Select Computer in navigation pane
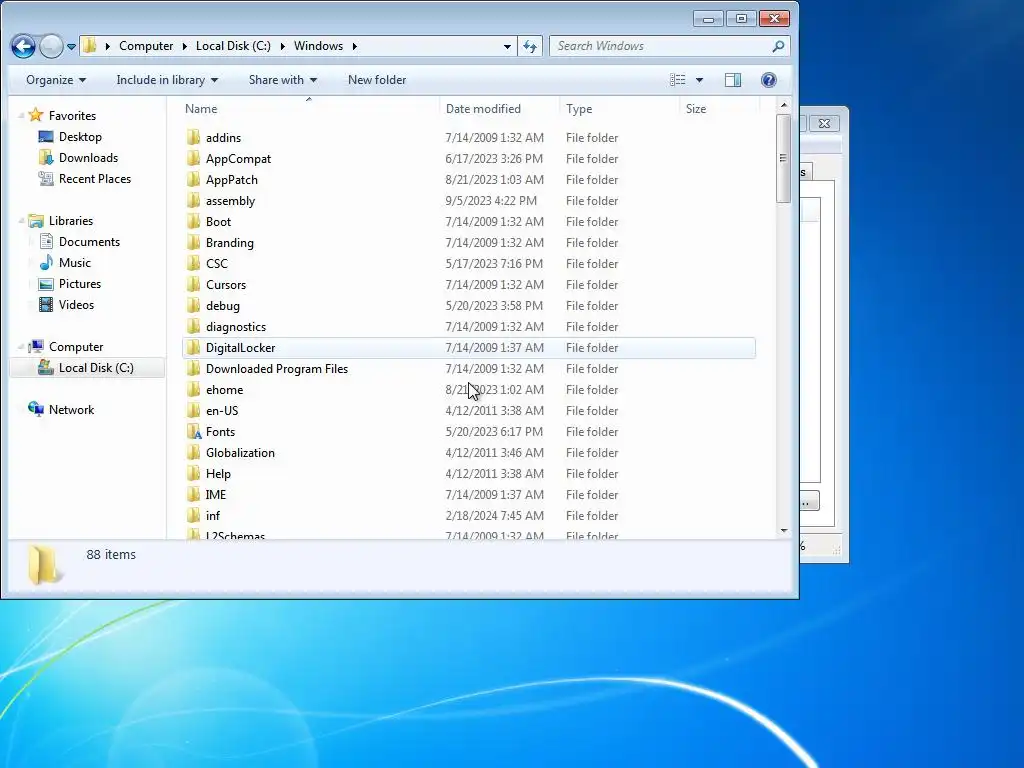This screenshot has width=1024, height=768. pyautogui.click(x=76, y=347)
